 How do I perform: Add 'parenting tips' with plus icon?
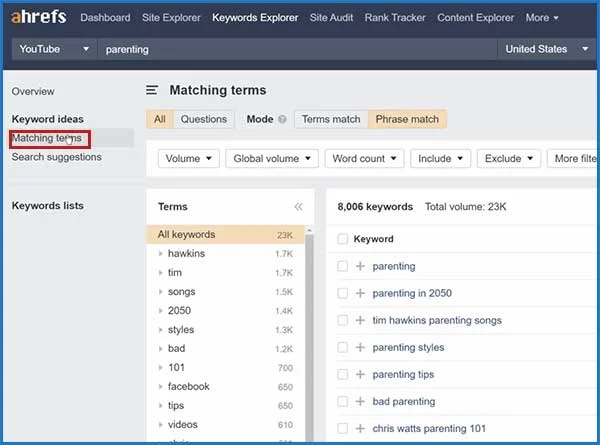point(360,374)
